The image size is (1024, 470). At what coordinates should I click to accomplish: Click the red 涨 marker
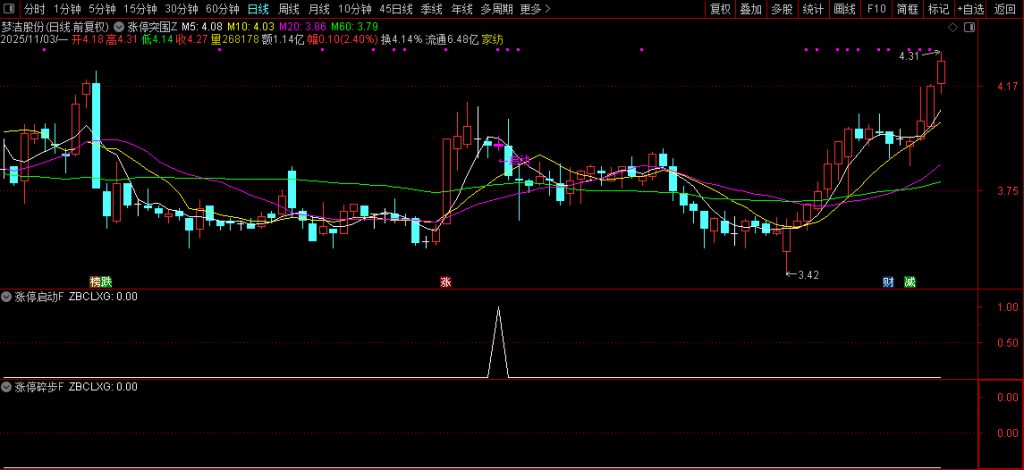coord(446,282)
